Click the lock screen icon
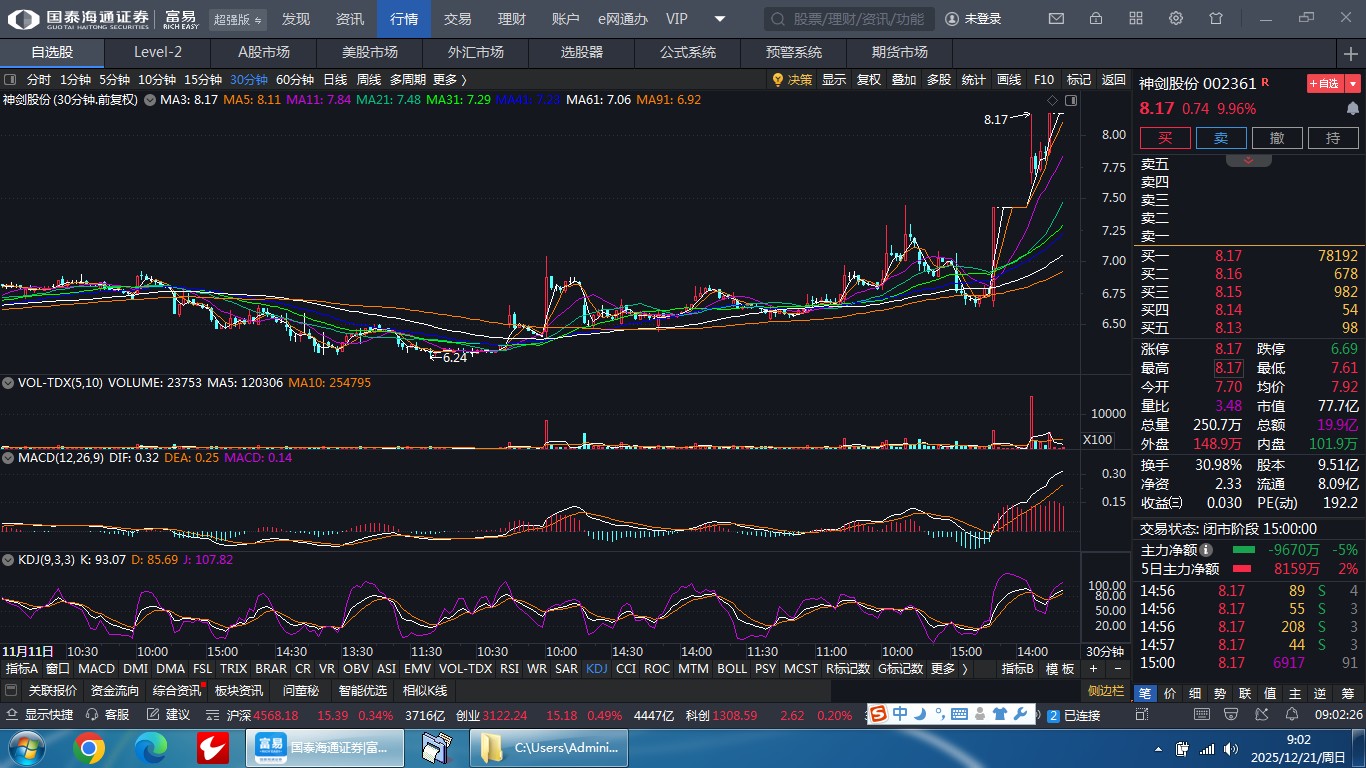1366x768 pixels. (1096, 19)
